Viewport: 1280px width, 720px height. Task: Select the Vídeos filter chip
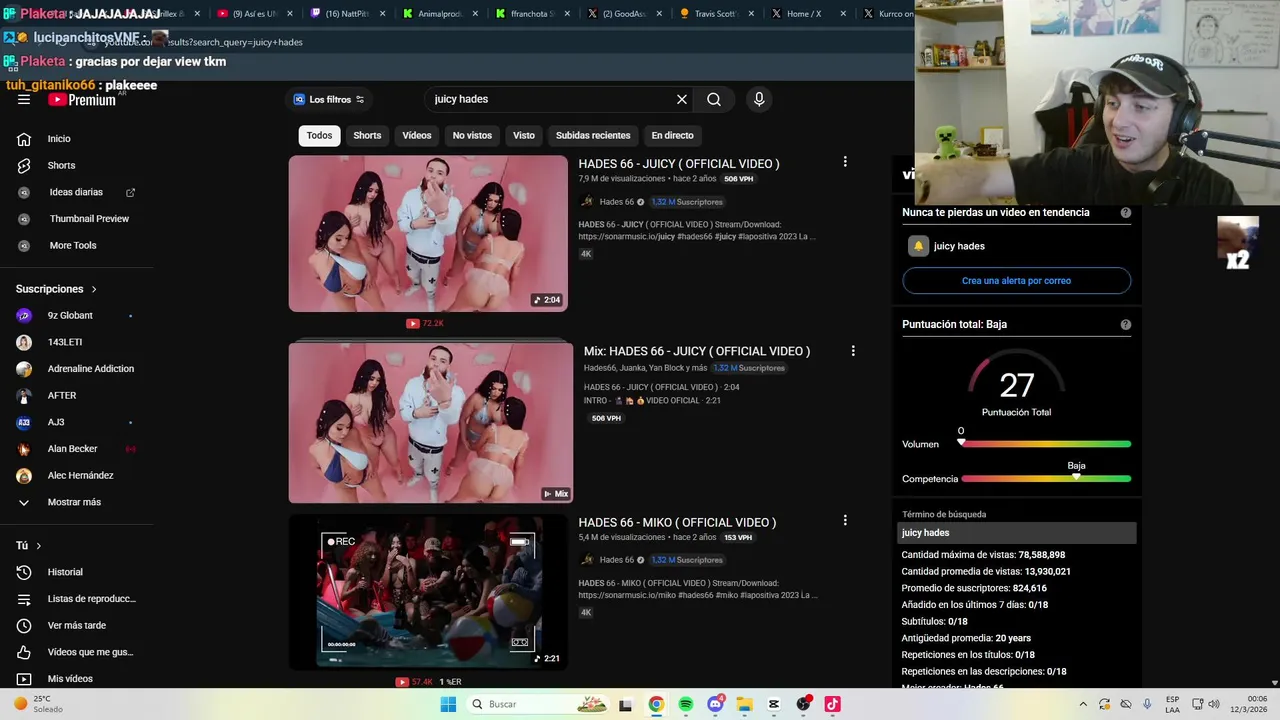point(417,135)
